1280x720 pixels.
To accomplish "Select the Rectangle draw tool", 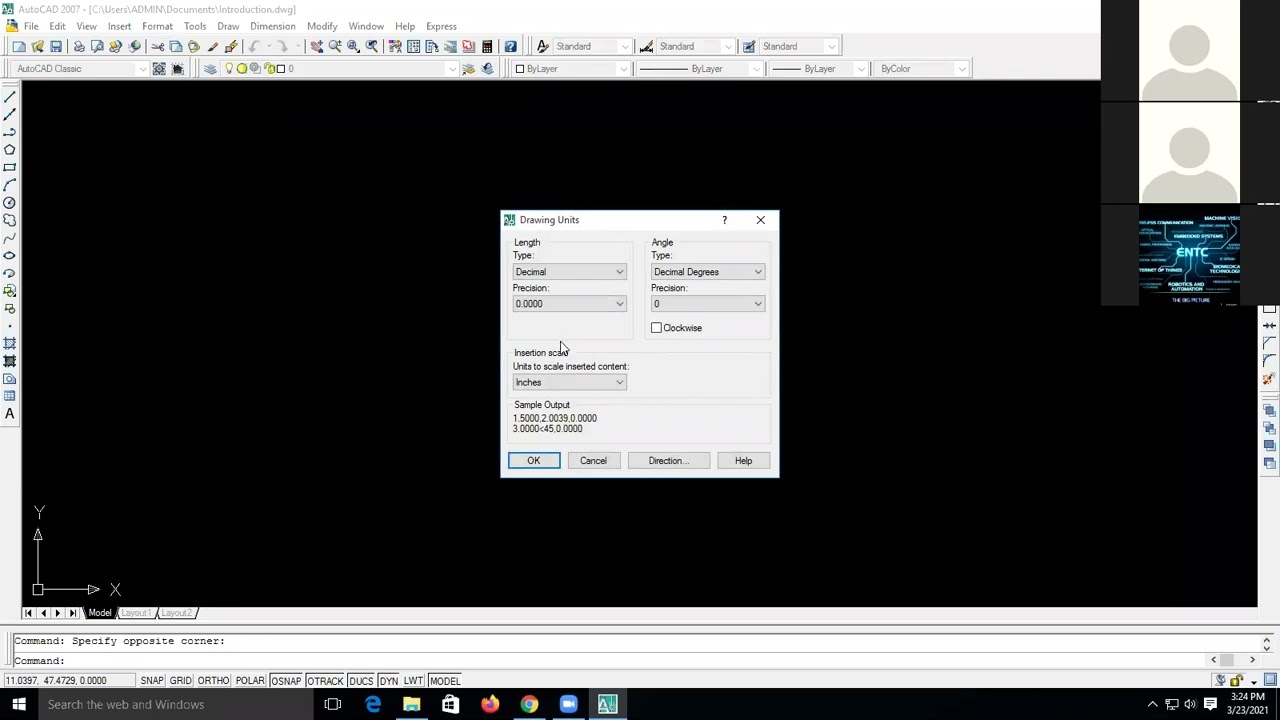I will pyautogui.click(x=10, y=167).
